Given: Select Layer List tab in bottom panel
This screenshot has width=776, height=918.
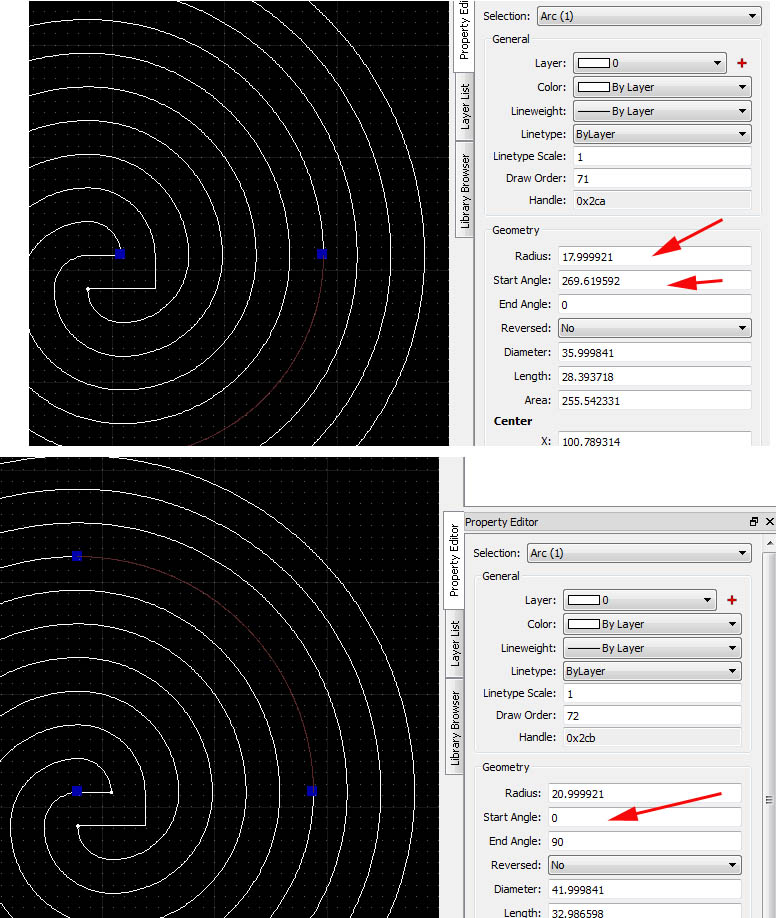Looking at the screenshot, I should click(x=454, y=644).
